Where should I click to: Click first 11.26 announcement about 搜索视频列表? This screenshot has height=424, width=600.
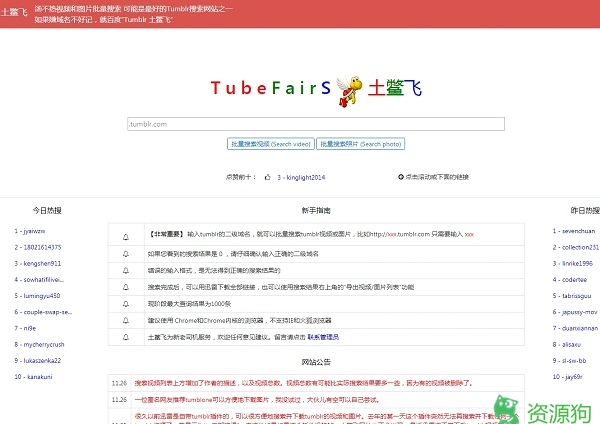[304, 383]
